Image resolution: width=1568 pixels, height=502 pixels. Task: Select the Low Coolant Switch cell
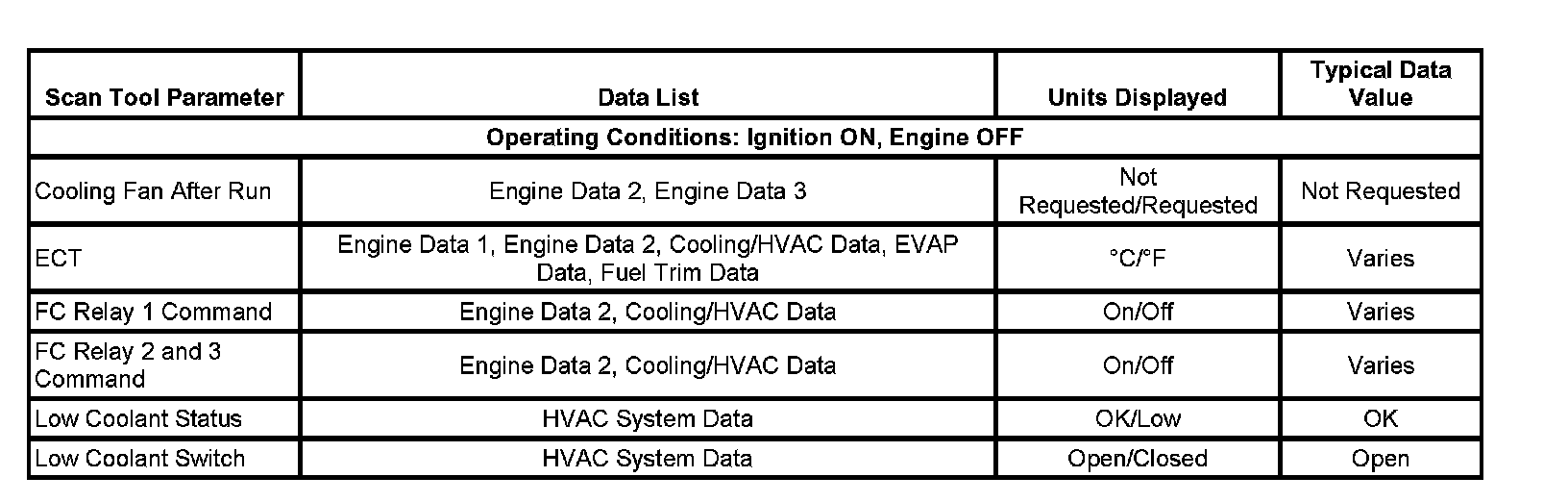[140, 459]
